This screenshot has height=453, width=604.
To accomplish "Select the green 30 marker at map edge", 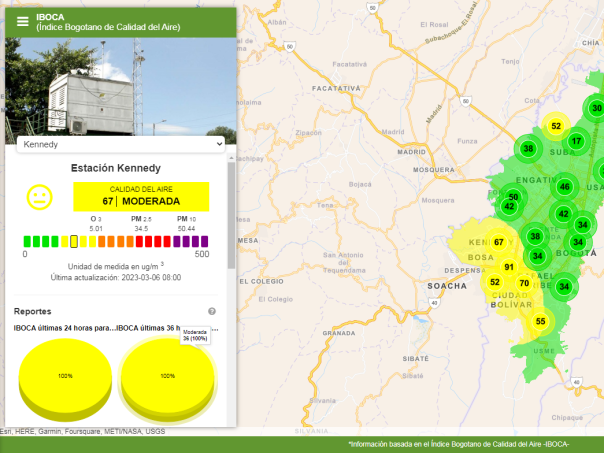I will click(x=596, y=109).
